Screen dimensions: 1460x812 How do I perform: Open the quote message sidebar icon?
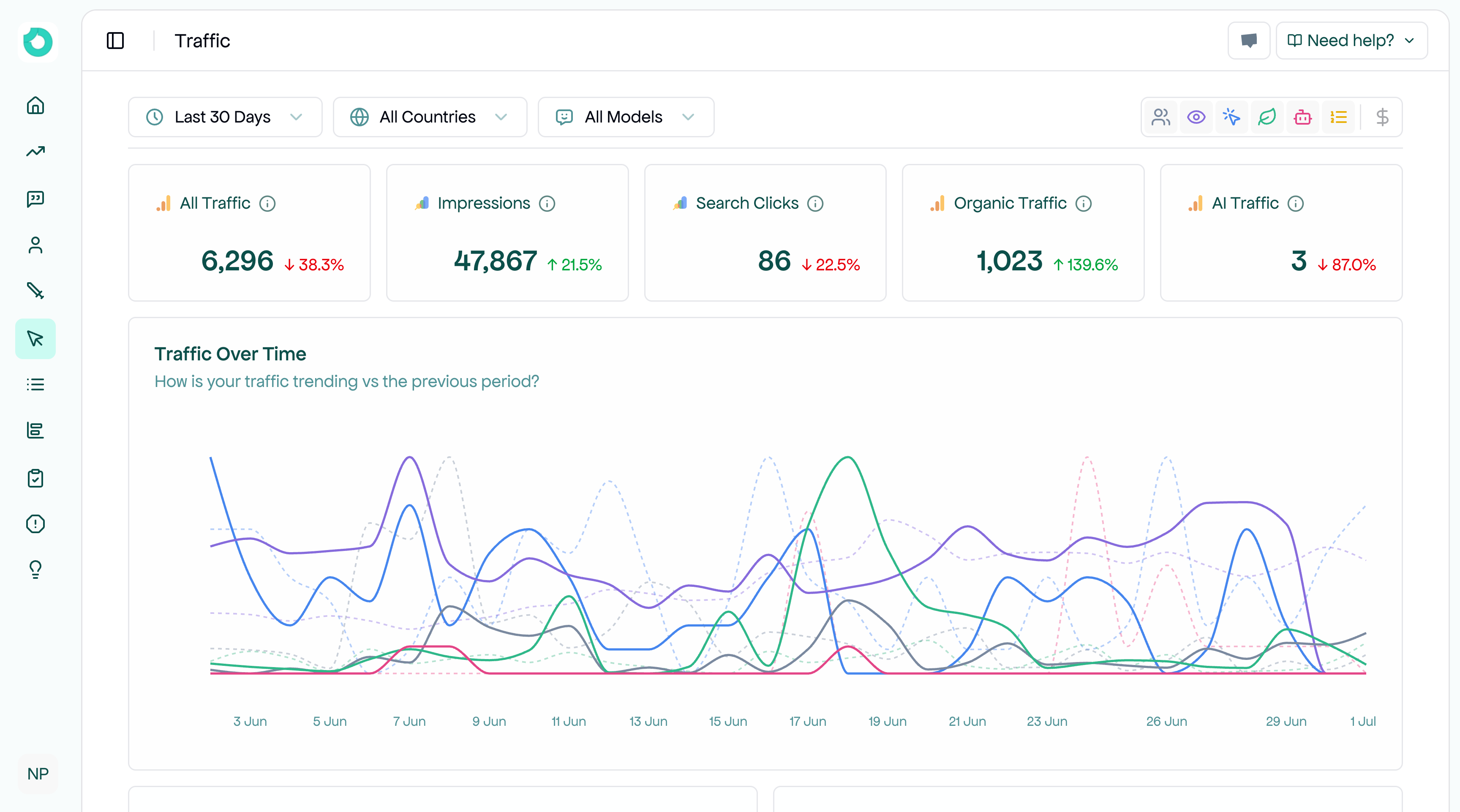(x=35, y=198)
